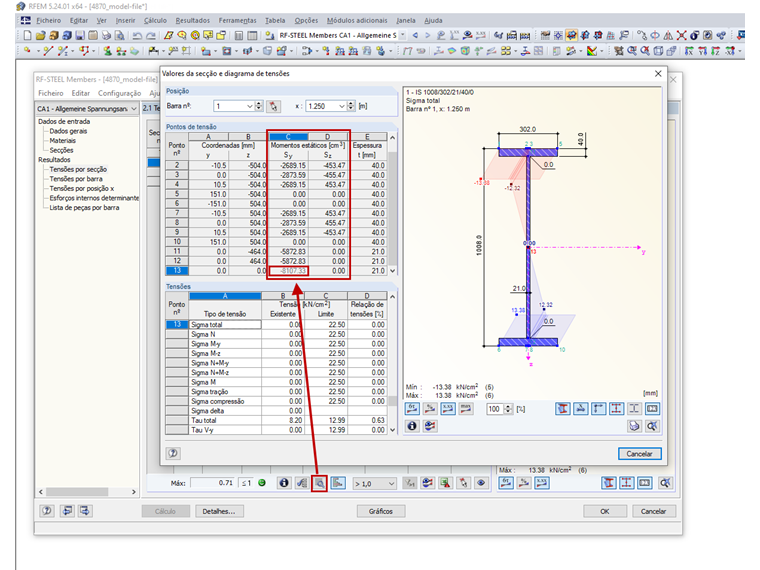Click Excel export icon in RF-STEEL toolbar
The width and height of the screenshot is (760, 570).
tap(445, 483)
